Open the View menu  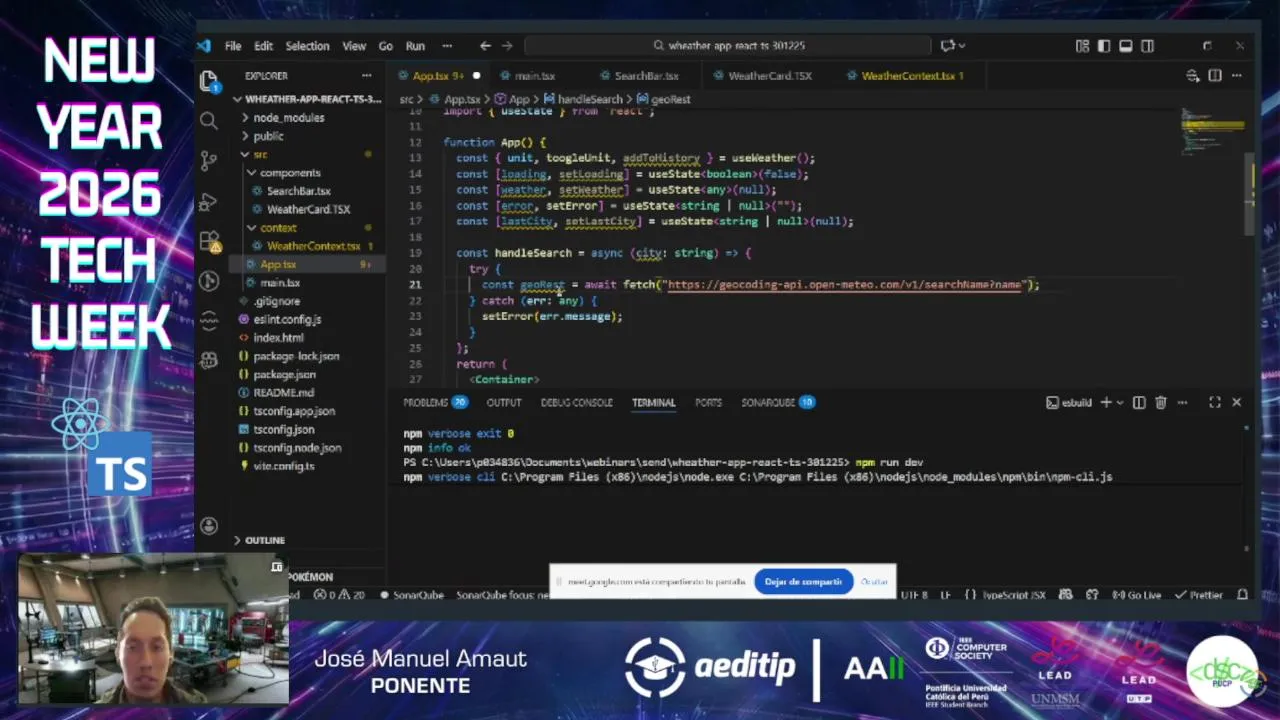pyautogui.click(x=354, y=46)
